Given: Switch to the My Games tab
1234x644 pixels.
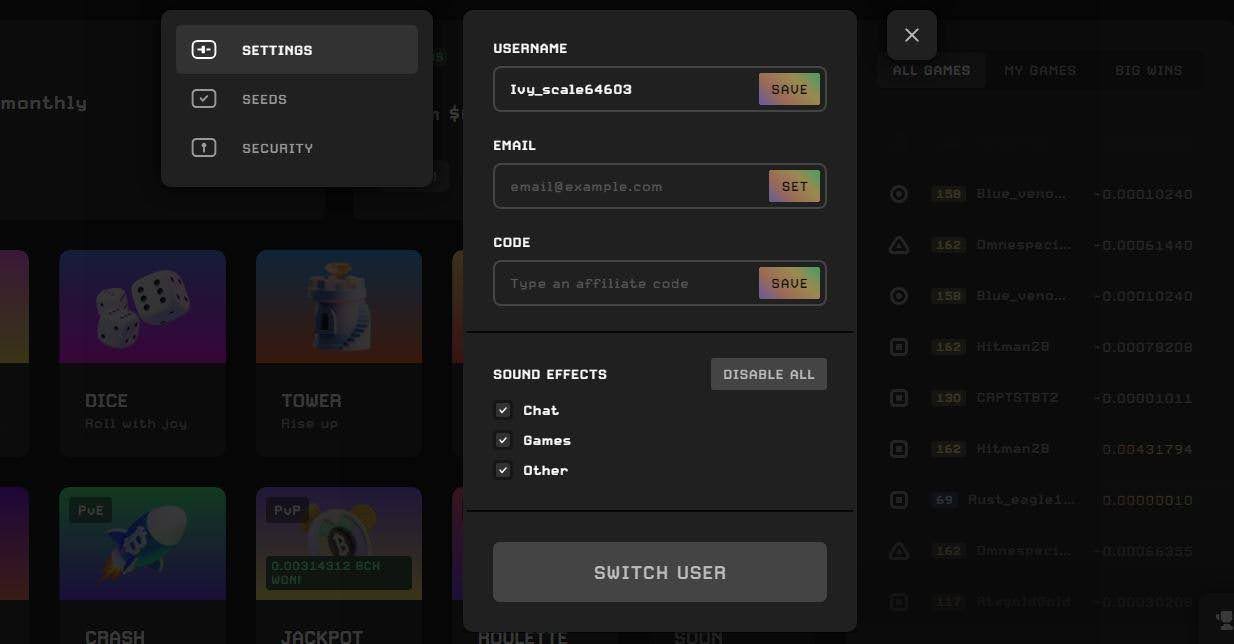Looking at the screenshot, I should (x=1040, y=70).
